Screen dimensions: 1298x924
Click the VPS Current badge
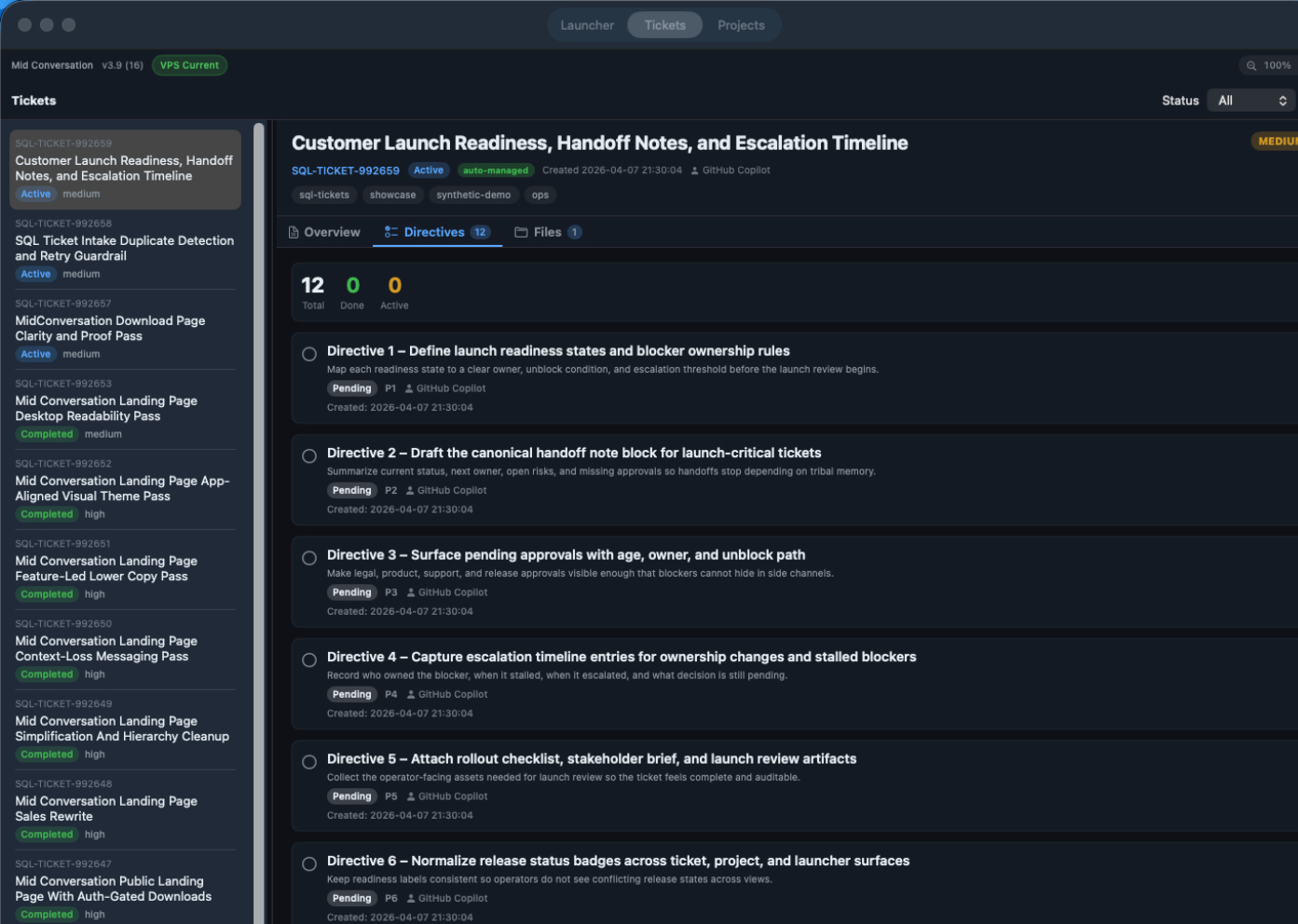click(189, 65)
